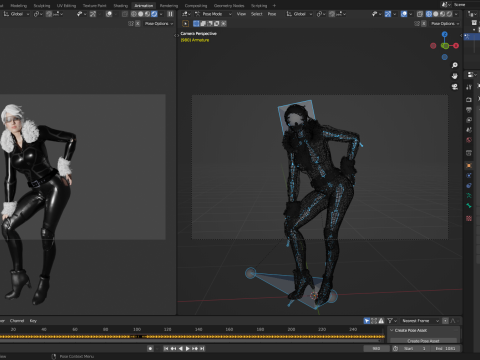Open the right viewport shading options dropdown
480x360 pixels.
click(x=456, y=14)
